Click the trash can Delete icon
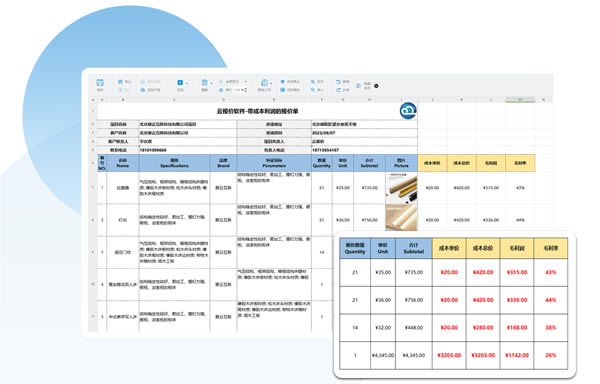The height and width of the screenshot is (384, 600). click(x=205, y=83)
